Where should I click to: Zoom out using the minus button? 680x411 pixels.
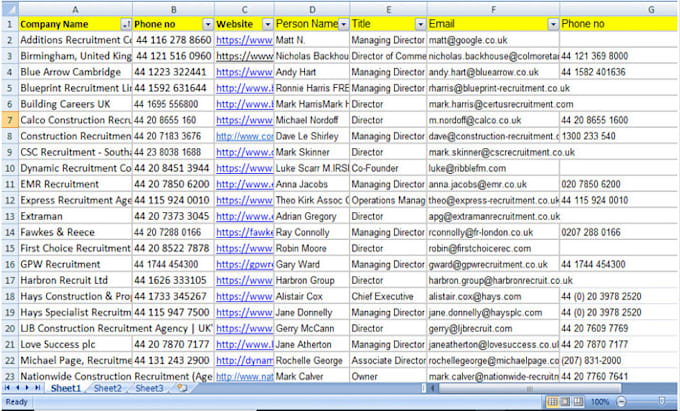(x=621, y=402)
